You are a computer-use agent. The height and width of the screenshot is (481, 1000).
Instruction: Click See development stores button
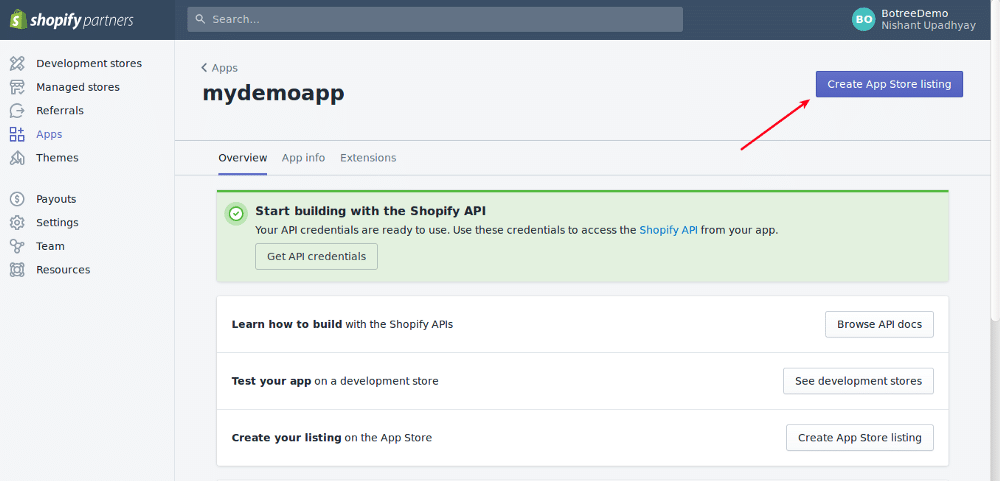[x=858, y=381]
